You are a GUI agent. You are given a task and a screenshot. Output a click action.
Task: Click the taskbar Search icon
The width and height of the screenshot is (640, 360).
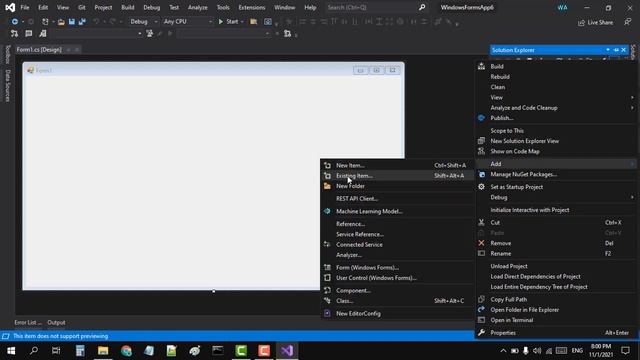34,351
